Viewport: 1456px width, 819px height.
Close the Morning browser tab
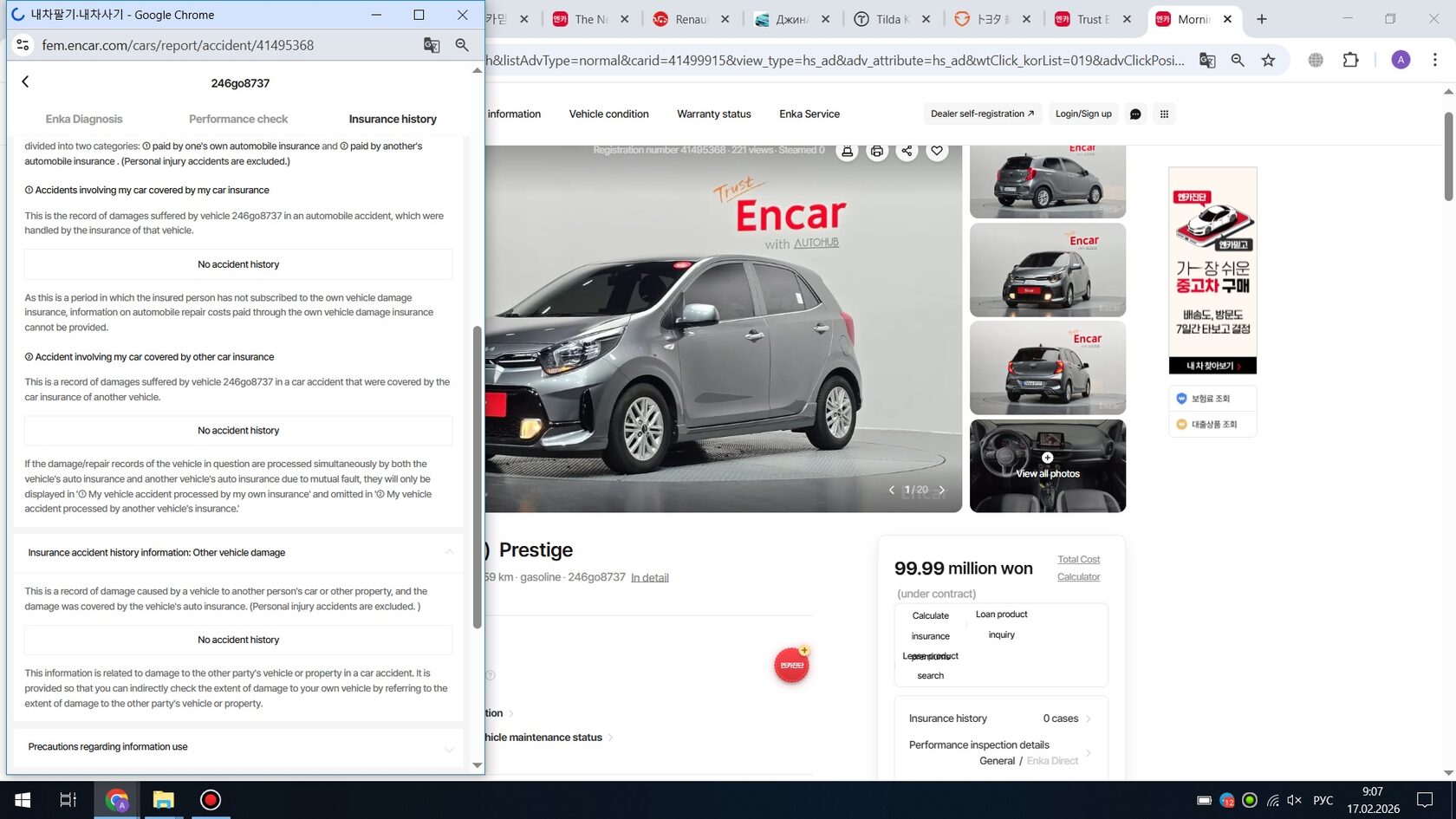[1227, 19]
